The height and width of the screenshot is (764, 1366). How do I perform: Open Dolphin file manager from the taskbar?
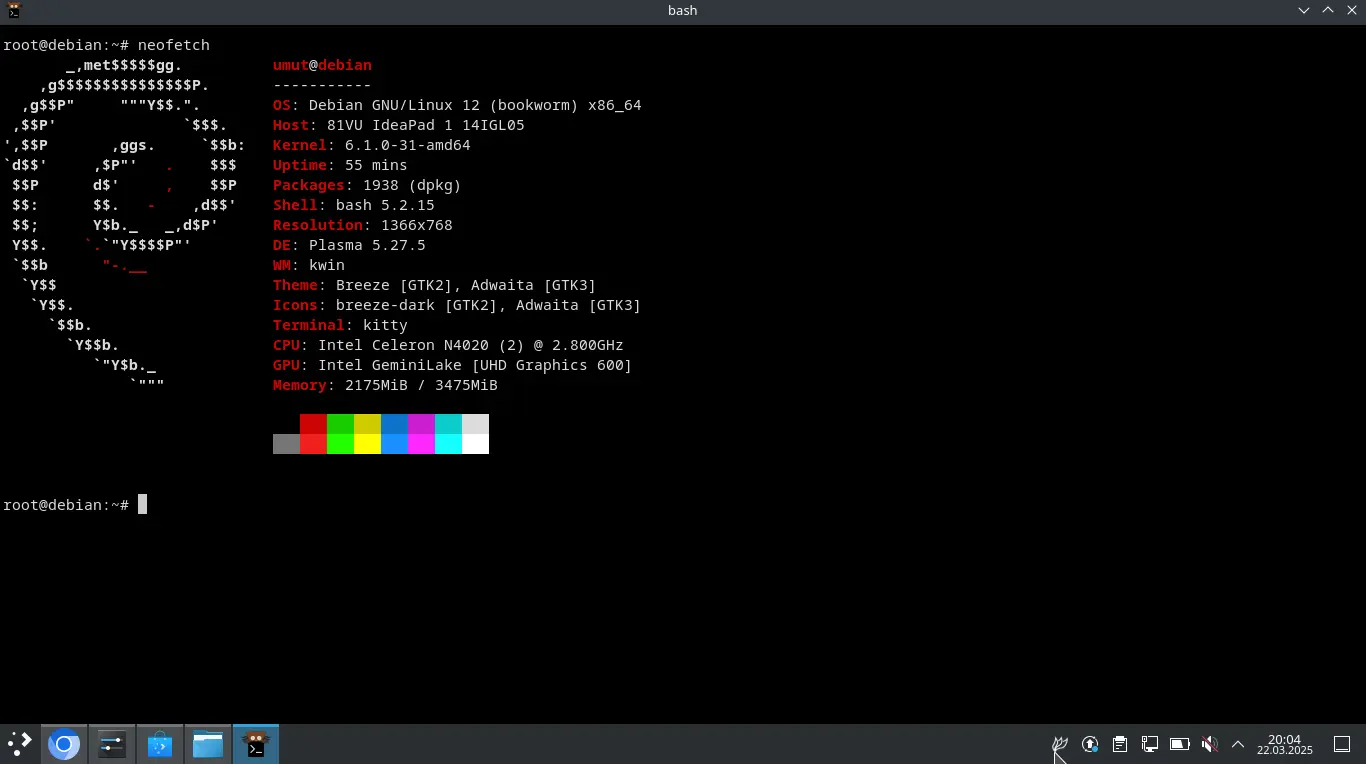tap(207, 744)
